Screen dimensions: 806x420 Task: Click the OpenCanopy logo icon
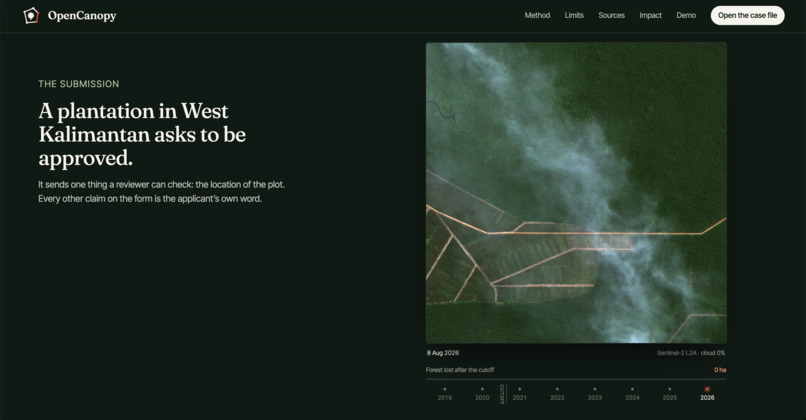point(31,15)
